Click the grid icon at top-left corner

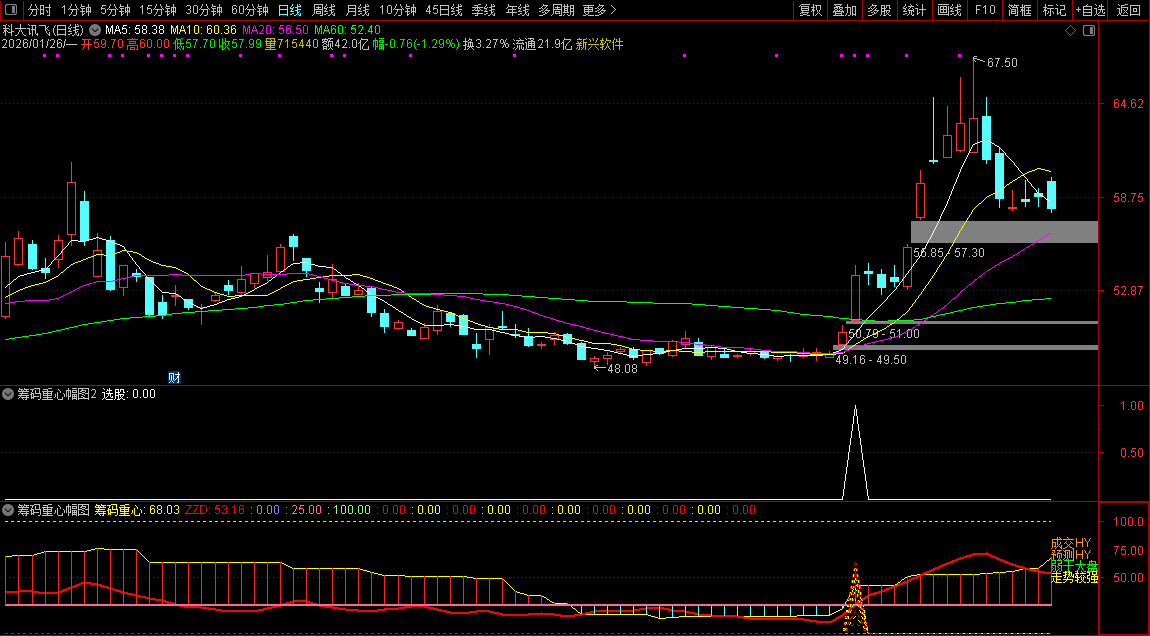point(11,10)
